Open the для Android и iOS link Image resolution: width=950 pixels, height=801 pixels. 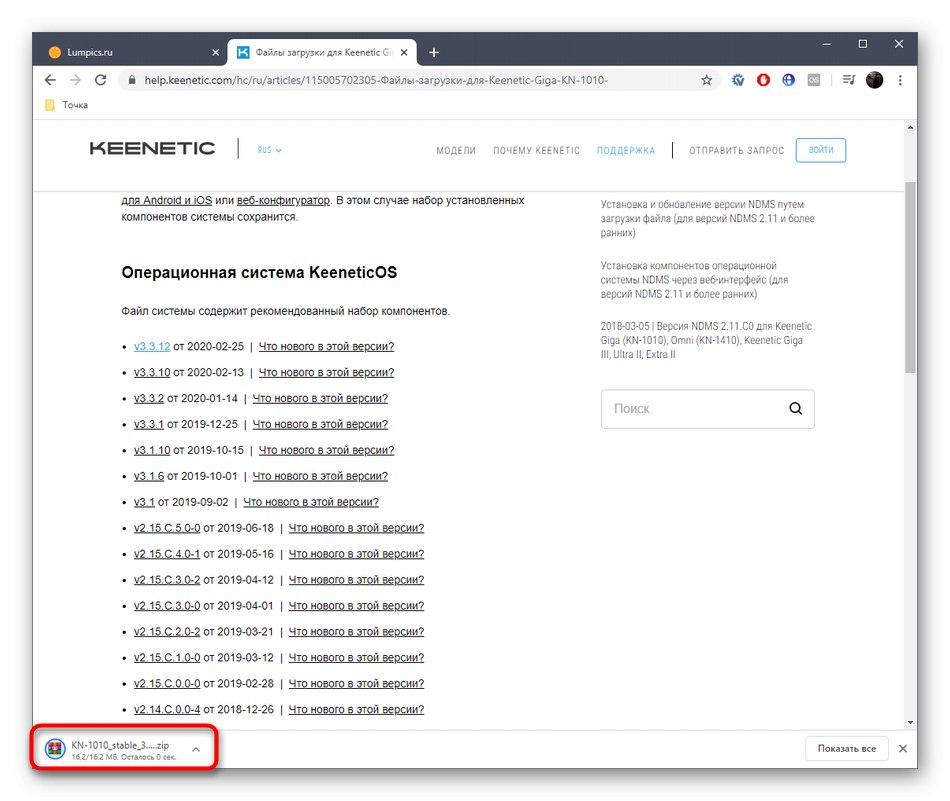point(167,201)
